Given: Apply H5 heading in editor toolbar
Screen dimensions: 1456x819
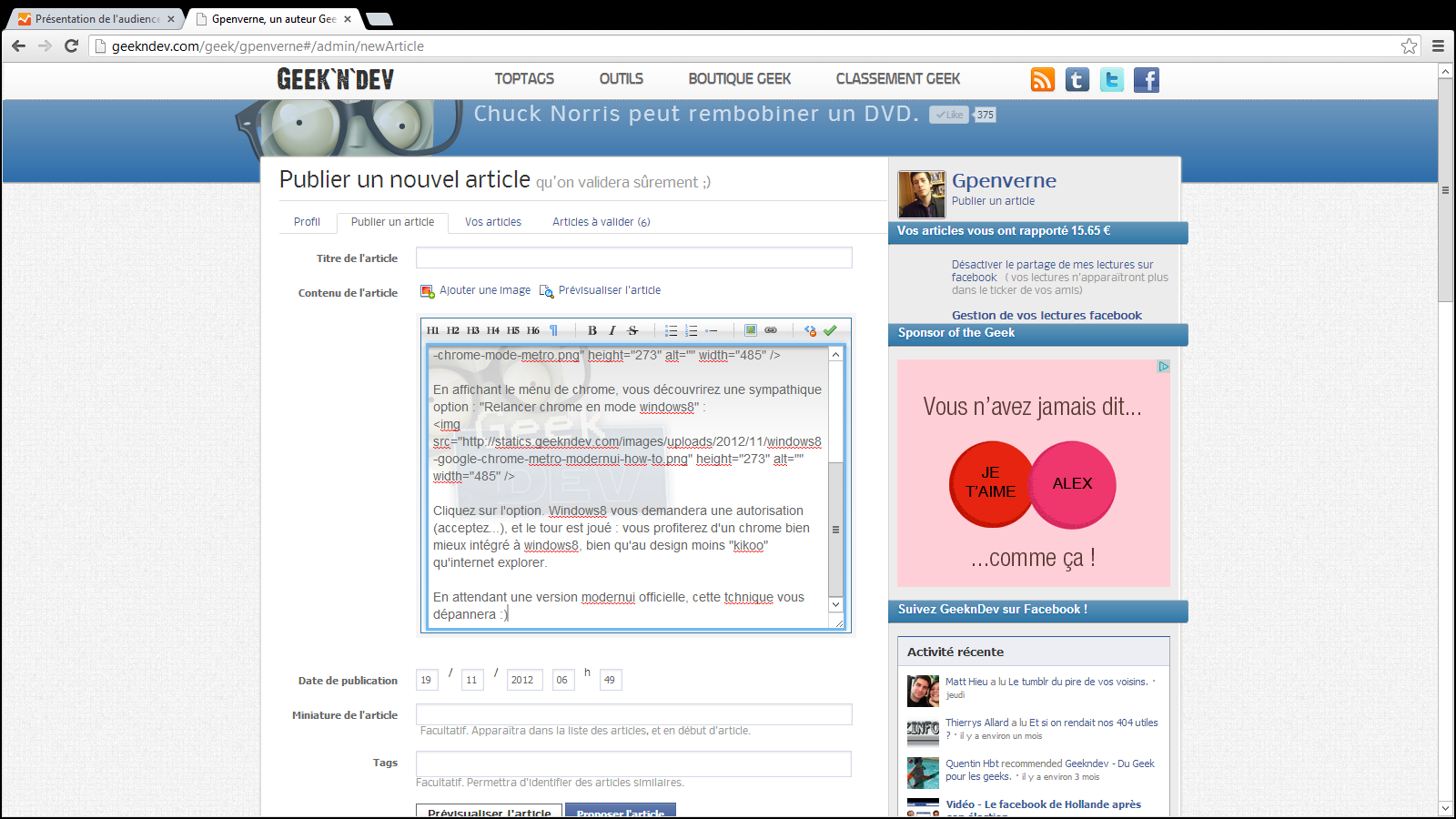Looking at the screenshot, I should point(513,330).
